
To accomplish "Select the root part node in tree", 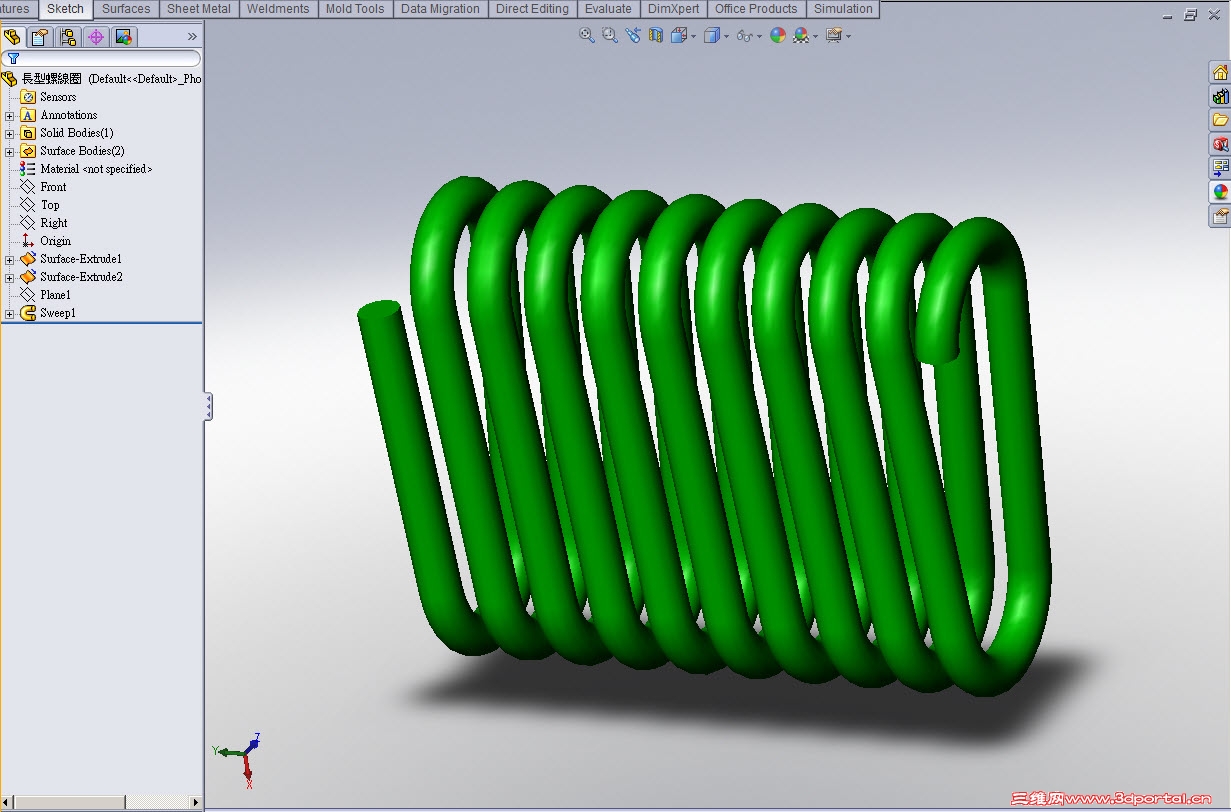I will [x=102, y=79].
